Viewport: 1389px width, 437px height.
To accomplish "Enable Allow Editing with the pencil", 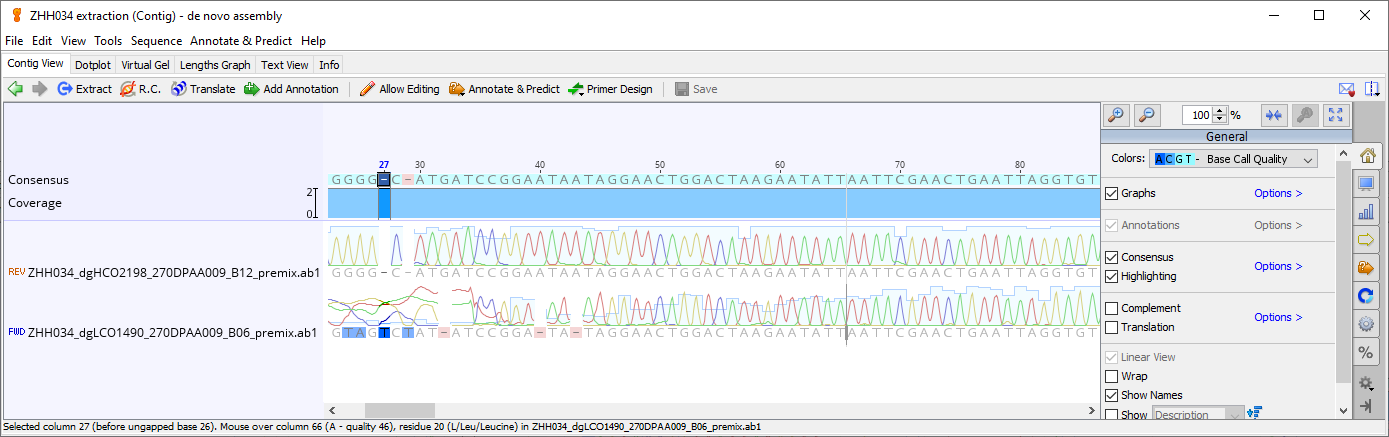I will [x=400, y=89].
